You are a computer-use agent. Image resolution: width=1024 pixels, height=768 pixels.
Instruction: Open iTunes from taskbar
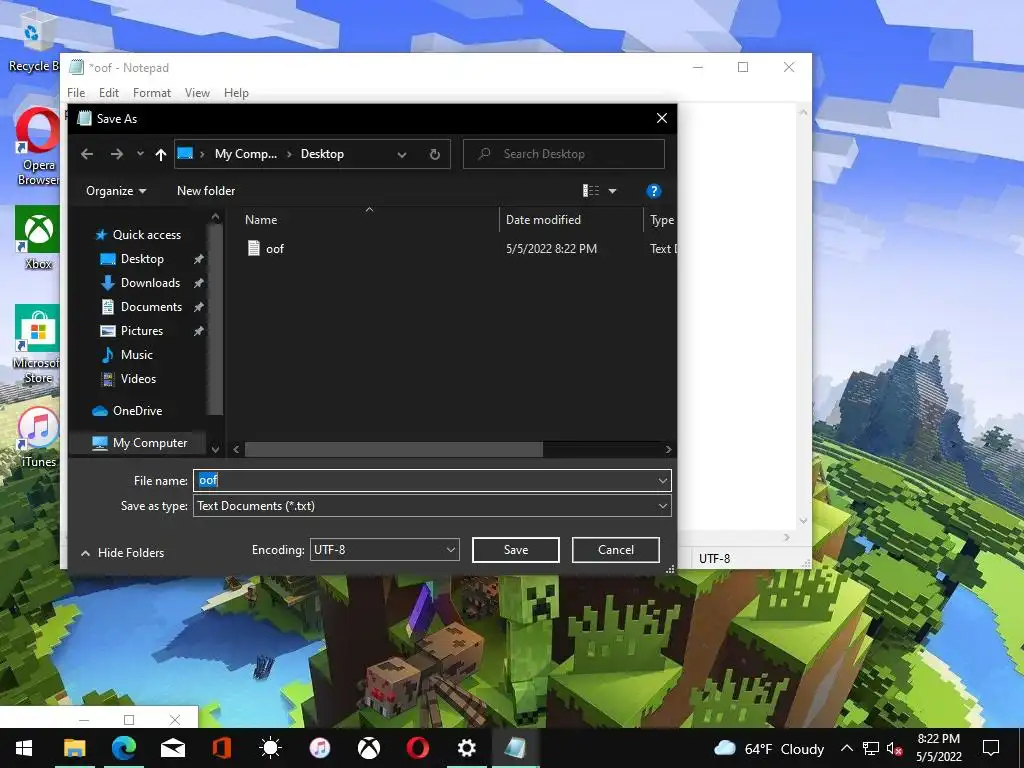coord(319,748)
